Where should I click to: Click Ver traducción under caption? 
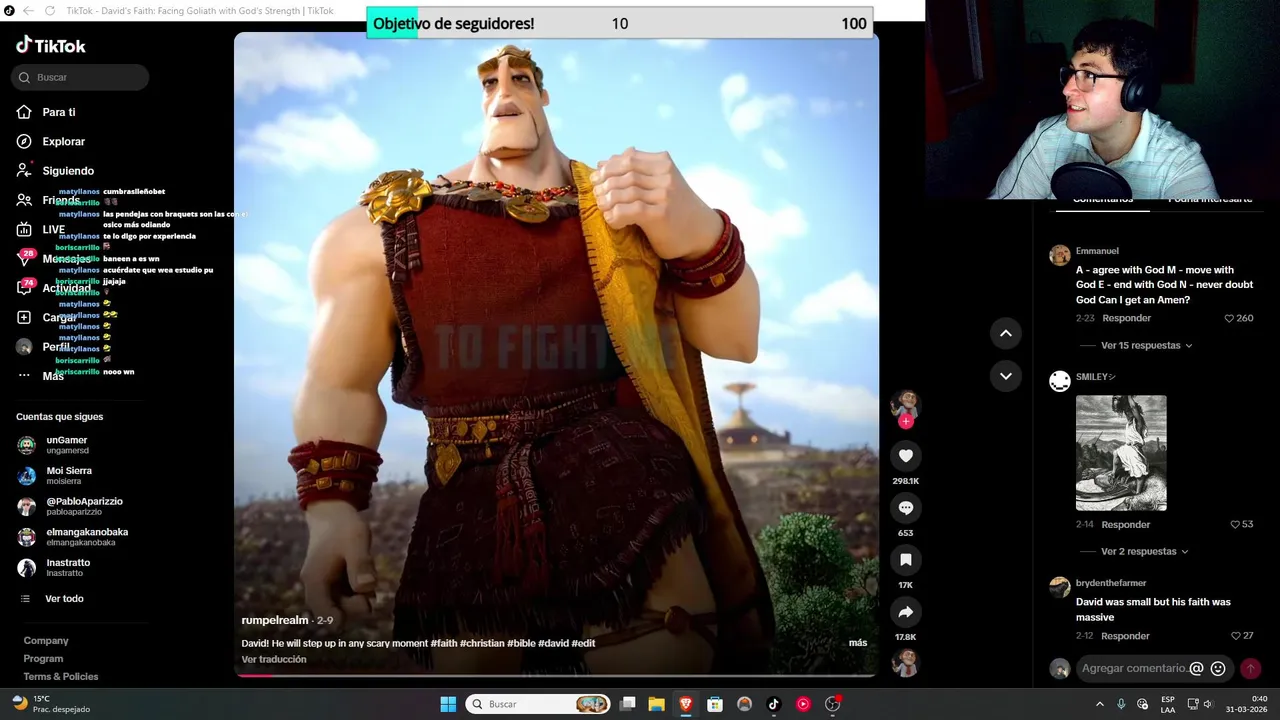click(x=274, y=660)
